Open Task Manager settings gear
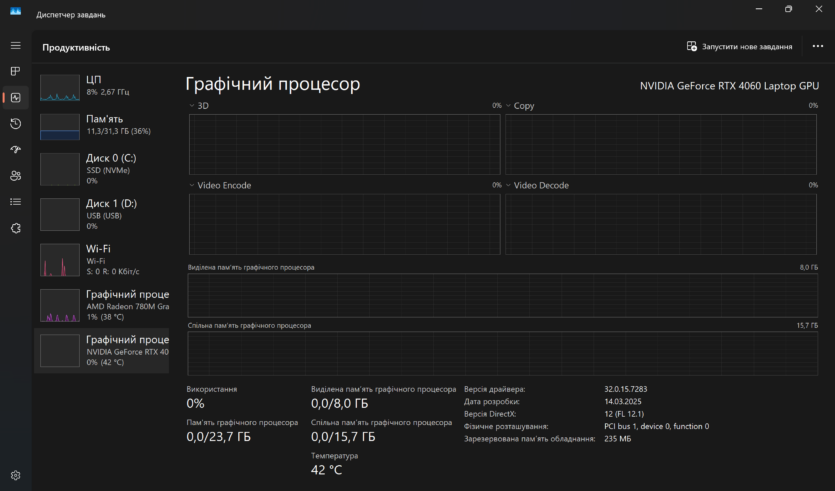835x491 pixels. coord(15,475)
